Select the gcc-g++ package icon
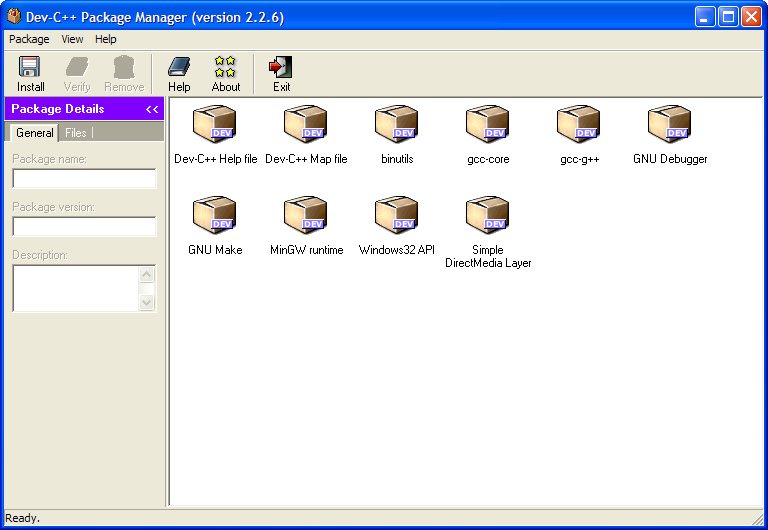 click(579, 124)
